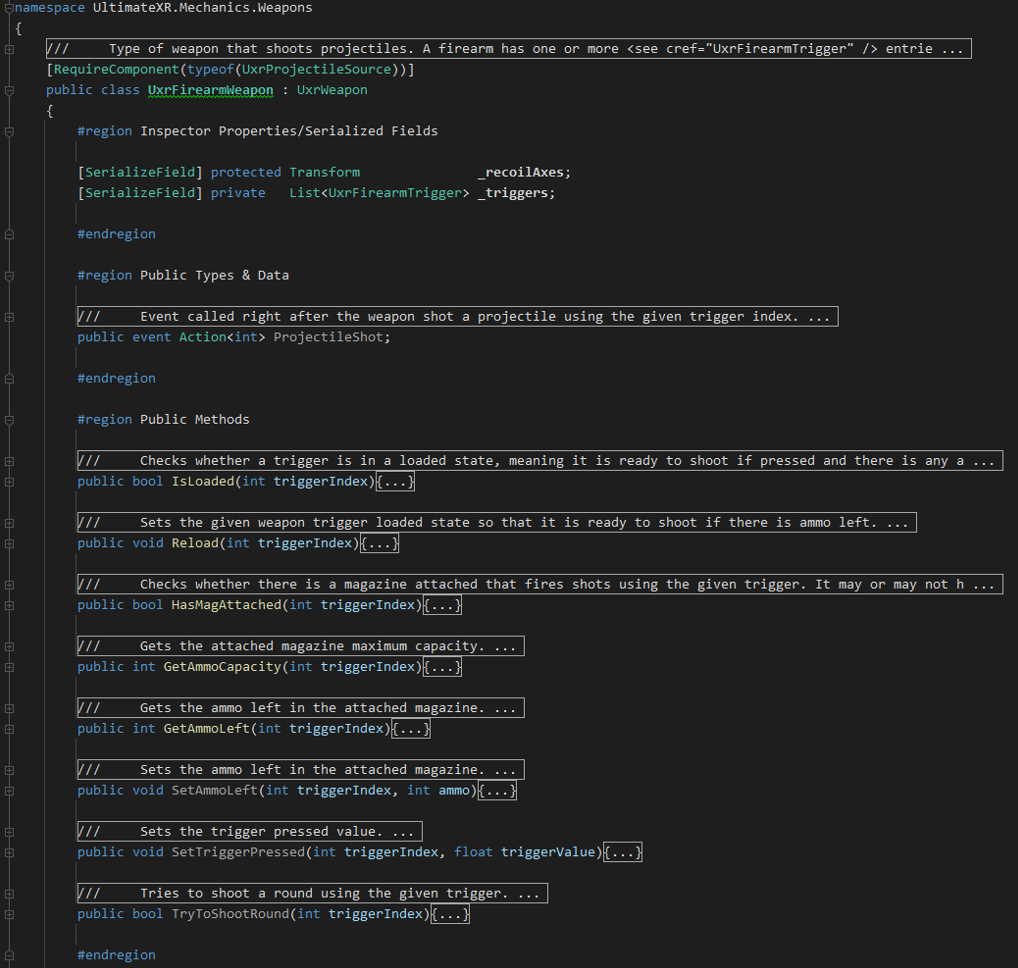Click the UxrFirearmWeapon class name
1018x968 pixels.
pos(210,90)
